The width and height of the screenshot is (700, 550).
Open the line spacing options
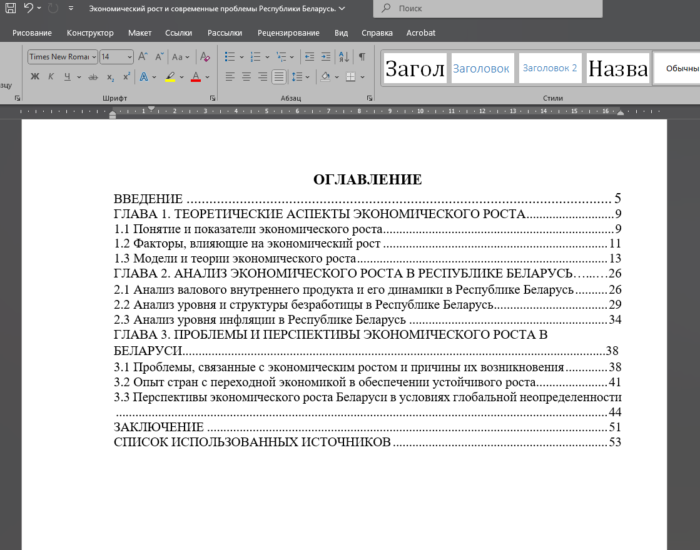pyautogui.click(x=297, y=77)
